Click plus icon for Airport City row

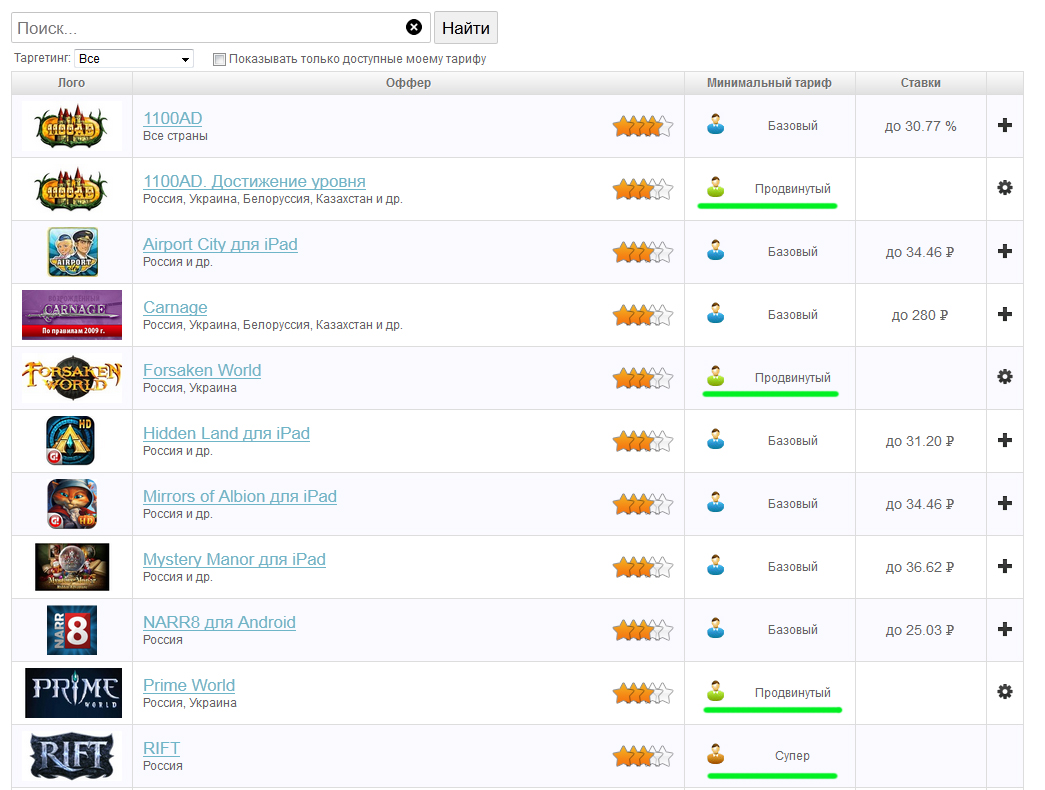point(1005,251)
